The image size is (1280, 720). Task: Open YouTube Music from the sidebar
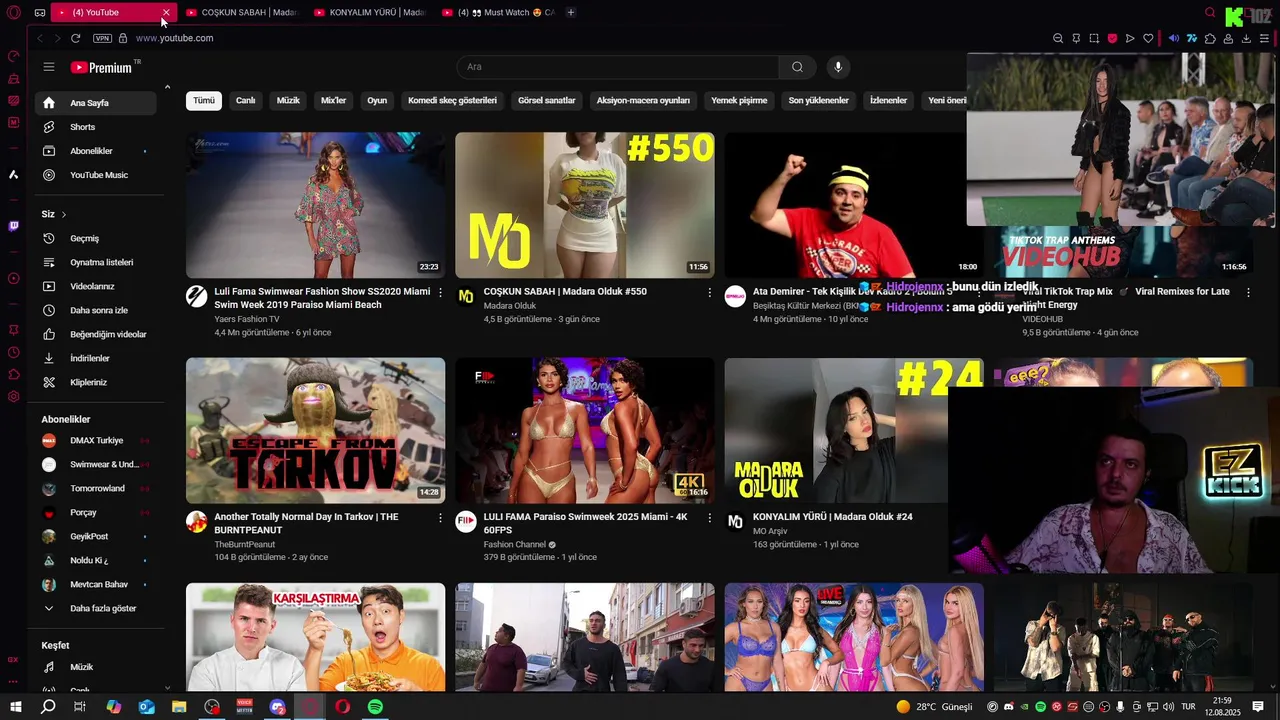(x=95, y=175)
